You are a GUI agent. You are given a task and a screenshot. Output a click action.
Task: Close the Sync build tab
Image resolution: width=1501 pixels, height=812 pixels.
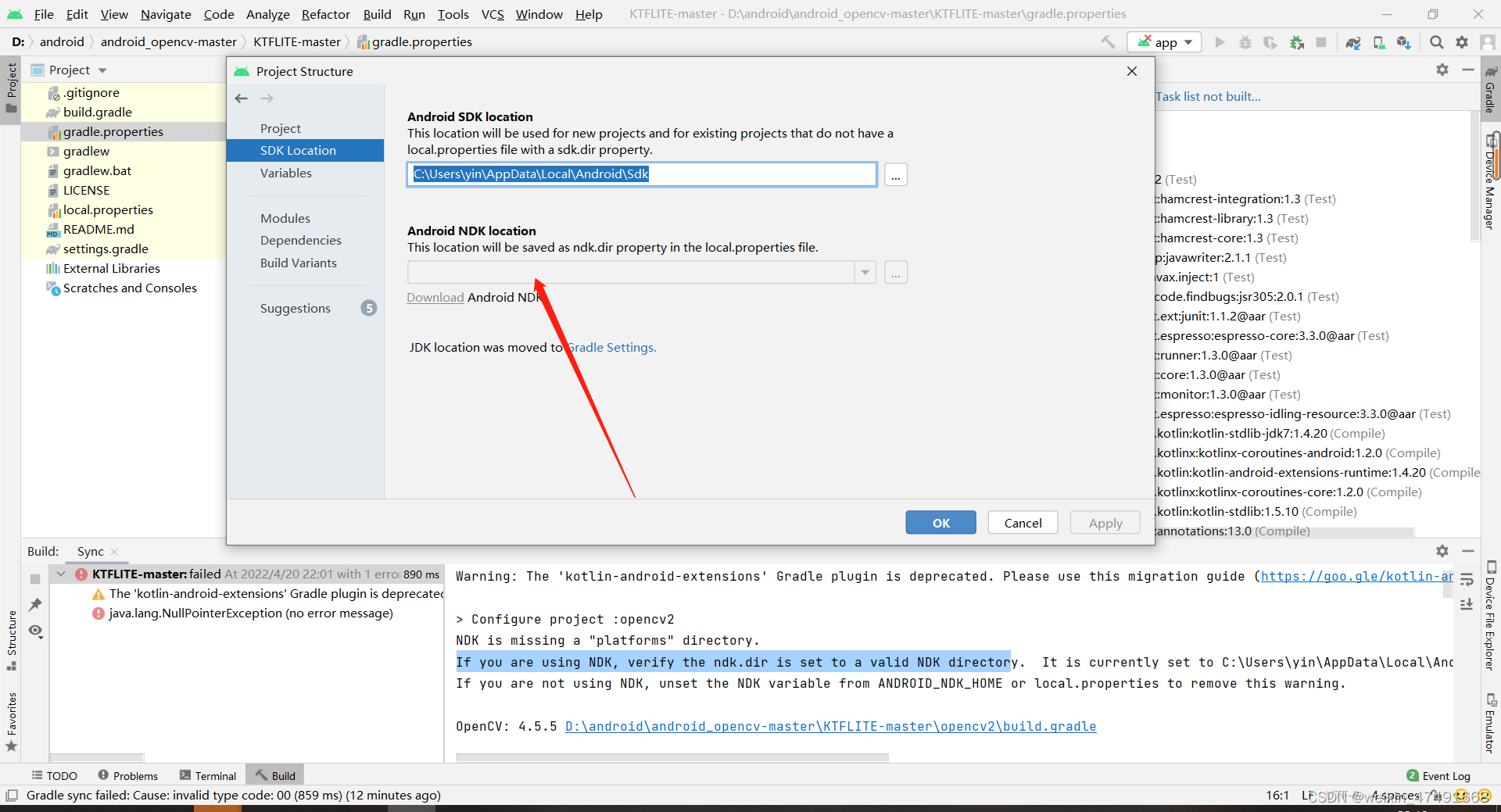point(114,552)
